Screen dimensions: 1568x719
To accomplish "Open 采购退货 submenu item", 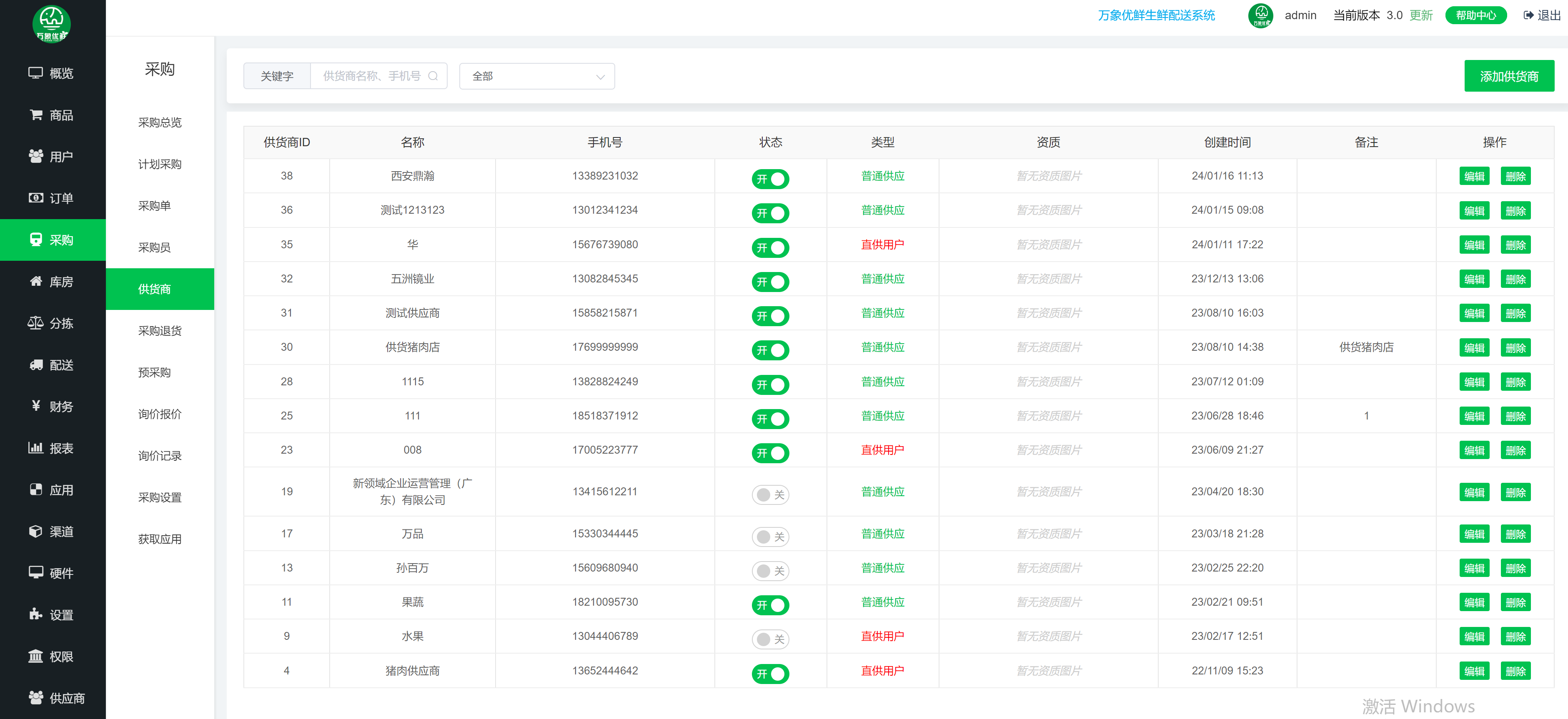I will click(160, 331).
